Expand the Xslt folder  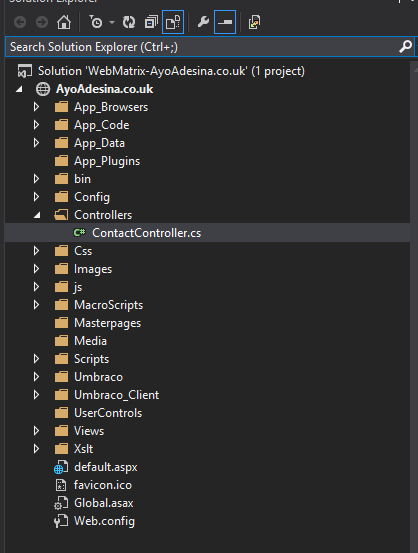(36, 449)
